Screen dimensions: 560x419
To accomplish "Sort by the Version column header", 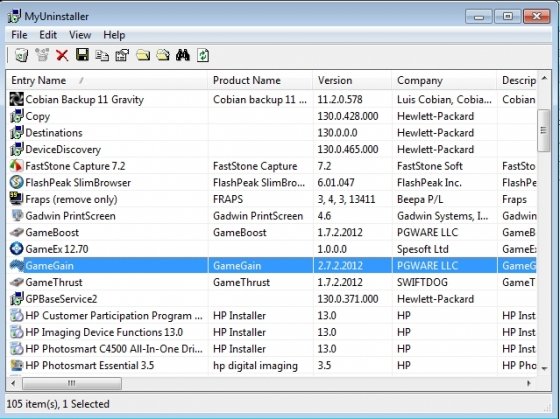I will 352,80.
